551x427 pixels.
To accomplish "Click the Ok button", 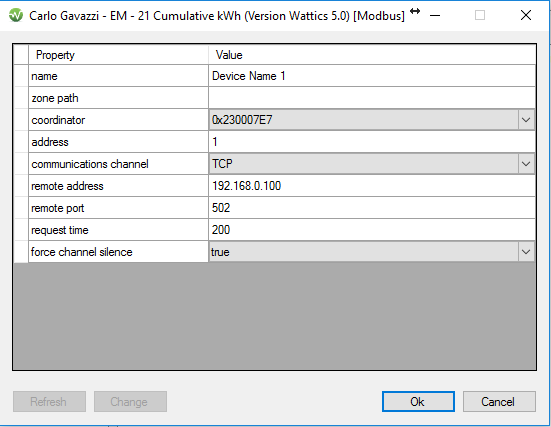I will (418, 401).
